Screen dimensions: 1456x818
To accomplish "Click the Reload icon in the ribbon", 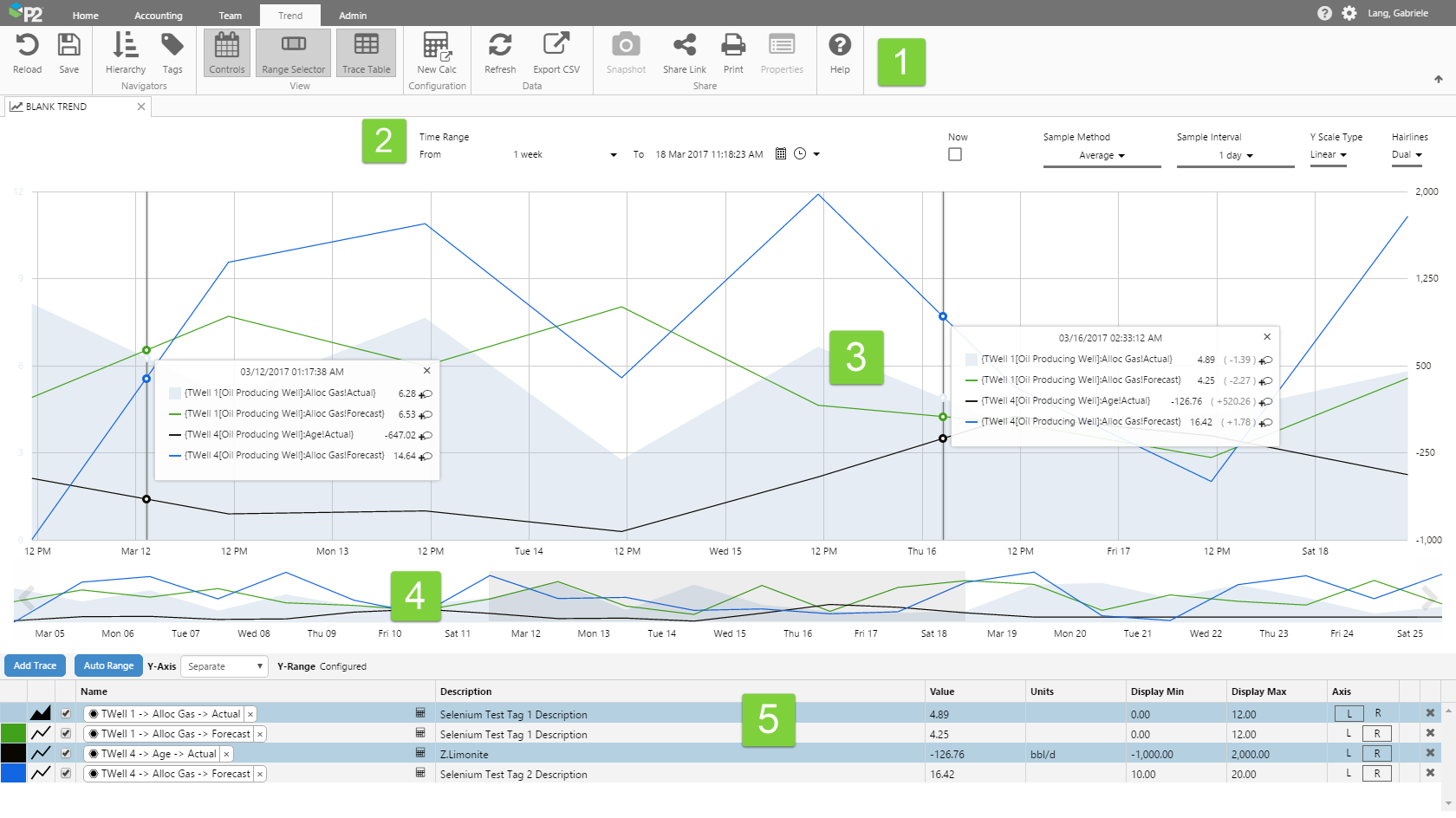I will [x=27, y=53].
